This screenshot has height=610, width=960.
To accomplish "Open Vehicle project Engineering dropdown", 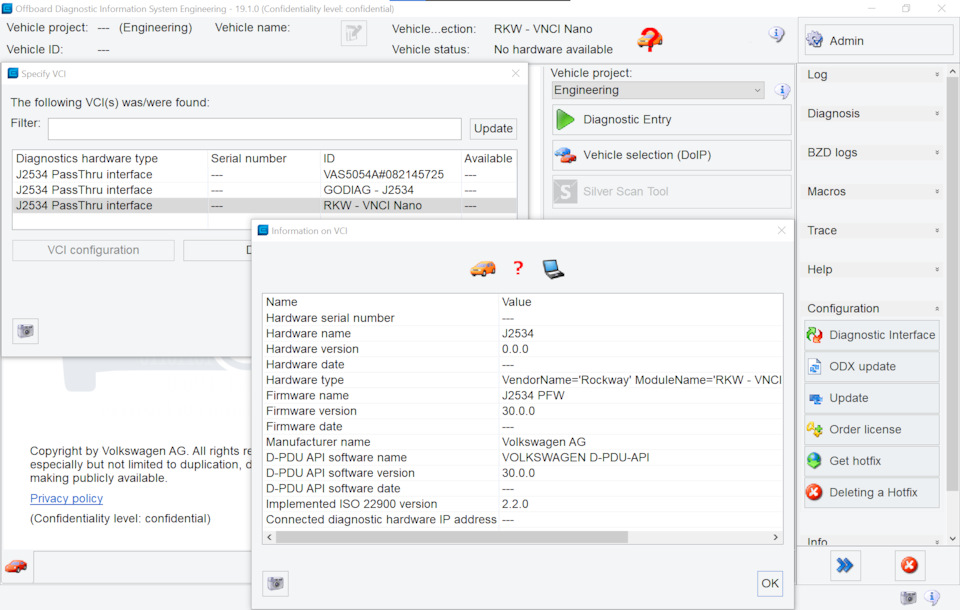I will (658, 90).
